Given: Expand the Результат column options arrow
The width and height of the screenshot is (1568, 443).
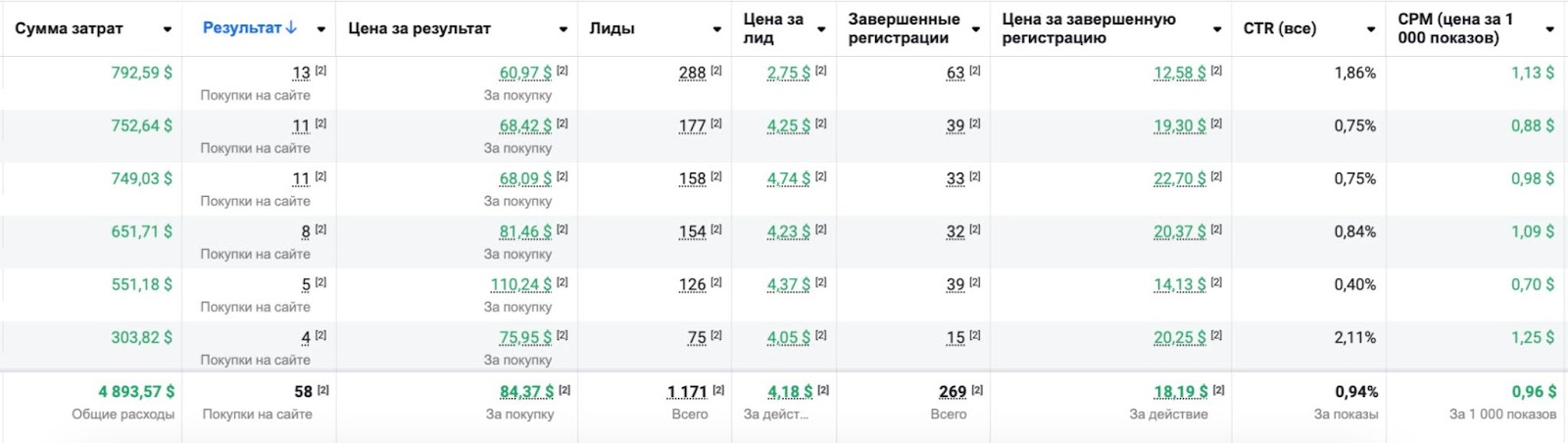Looking at the screenshot, I should (x=320, y=29).
